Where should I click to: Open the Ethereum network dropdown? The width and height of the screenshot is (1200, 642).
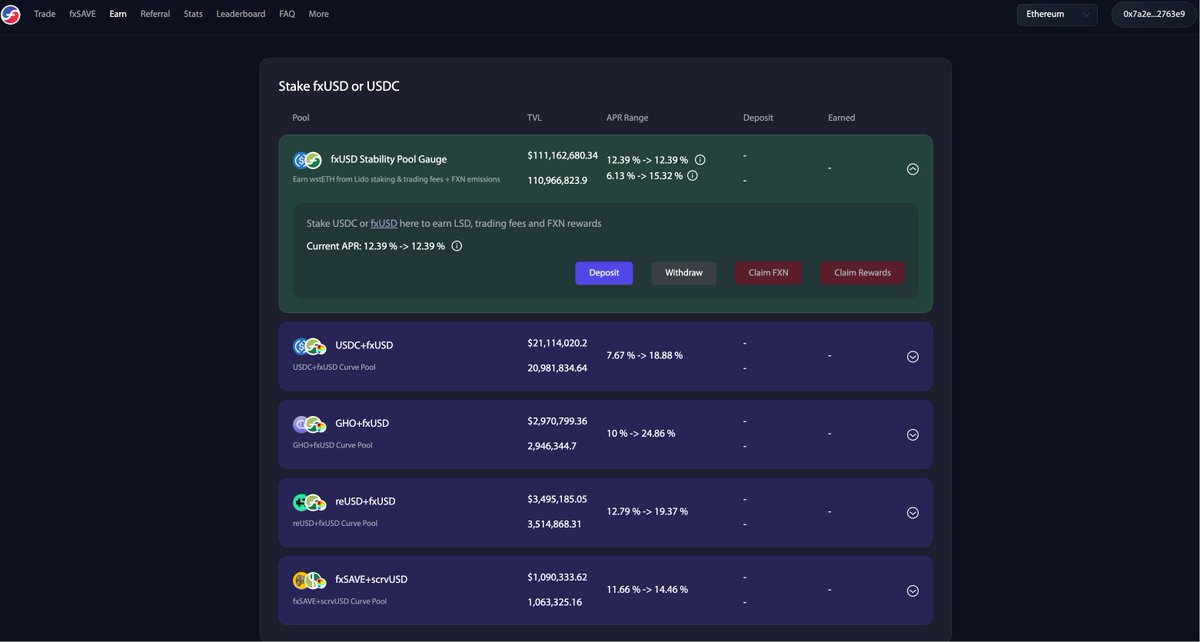[x=1056, y=14]
